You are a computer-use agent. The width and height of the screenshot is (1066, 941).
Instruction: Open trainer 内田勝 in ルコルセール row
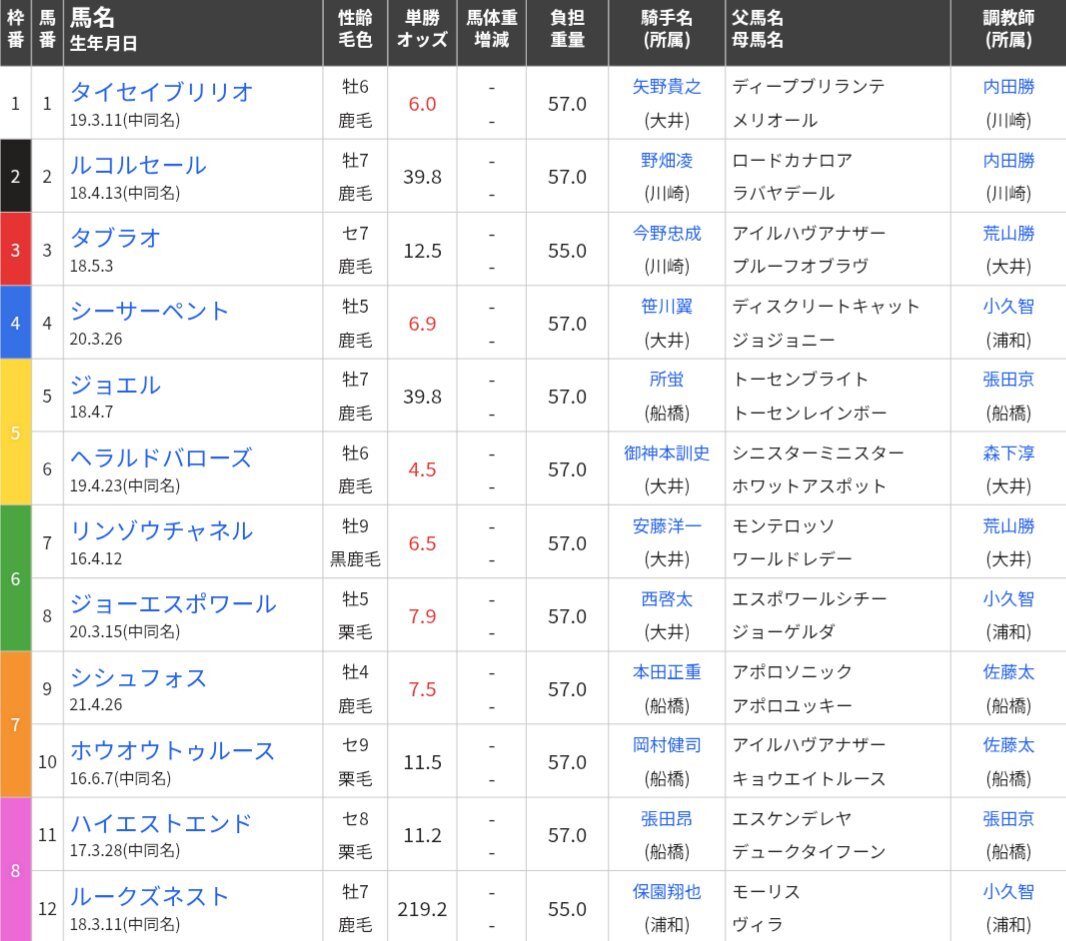click(1008, 160)
